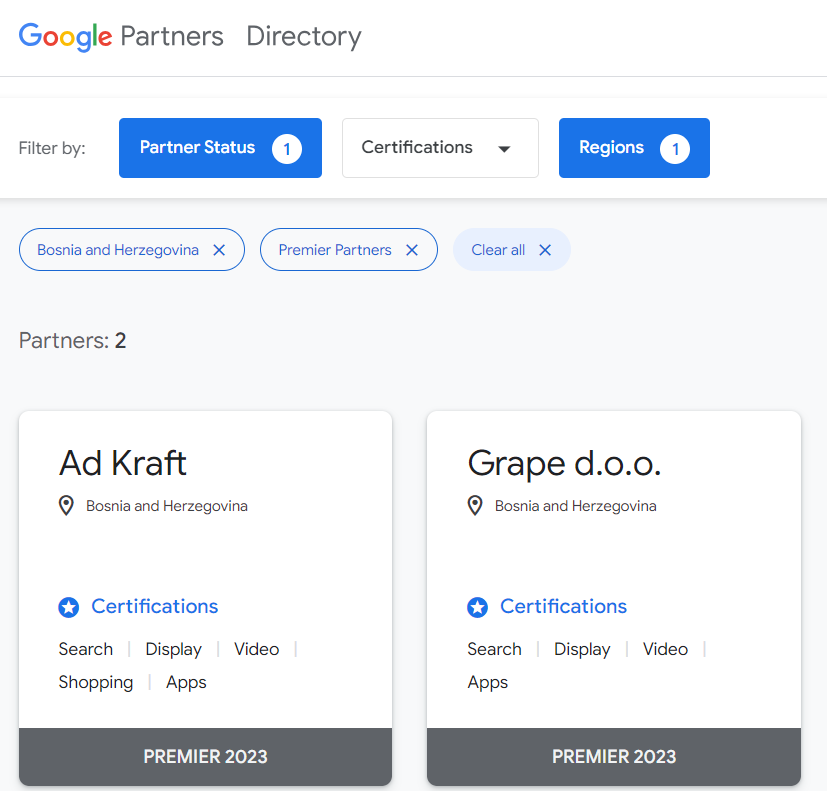Click Ad Kraft PREMIER 2023 banner
Image resolution: width=827 pixels, height=791 pixels.
tap(205, 756)
